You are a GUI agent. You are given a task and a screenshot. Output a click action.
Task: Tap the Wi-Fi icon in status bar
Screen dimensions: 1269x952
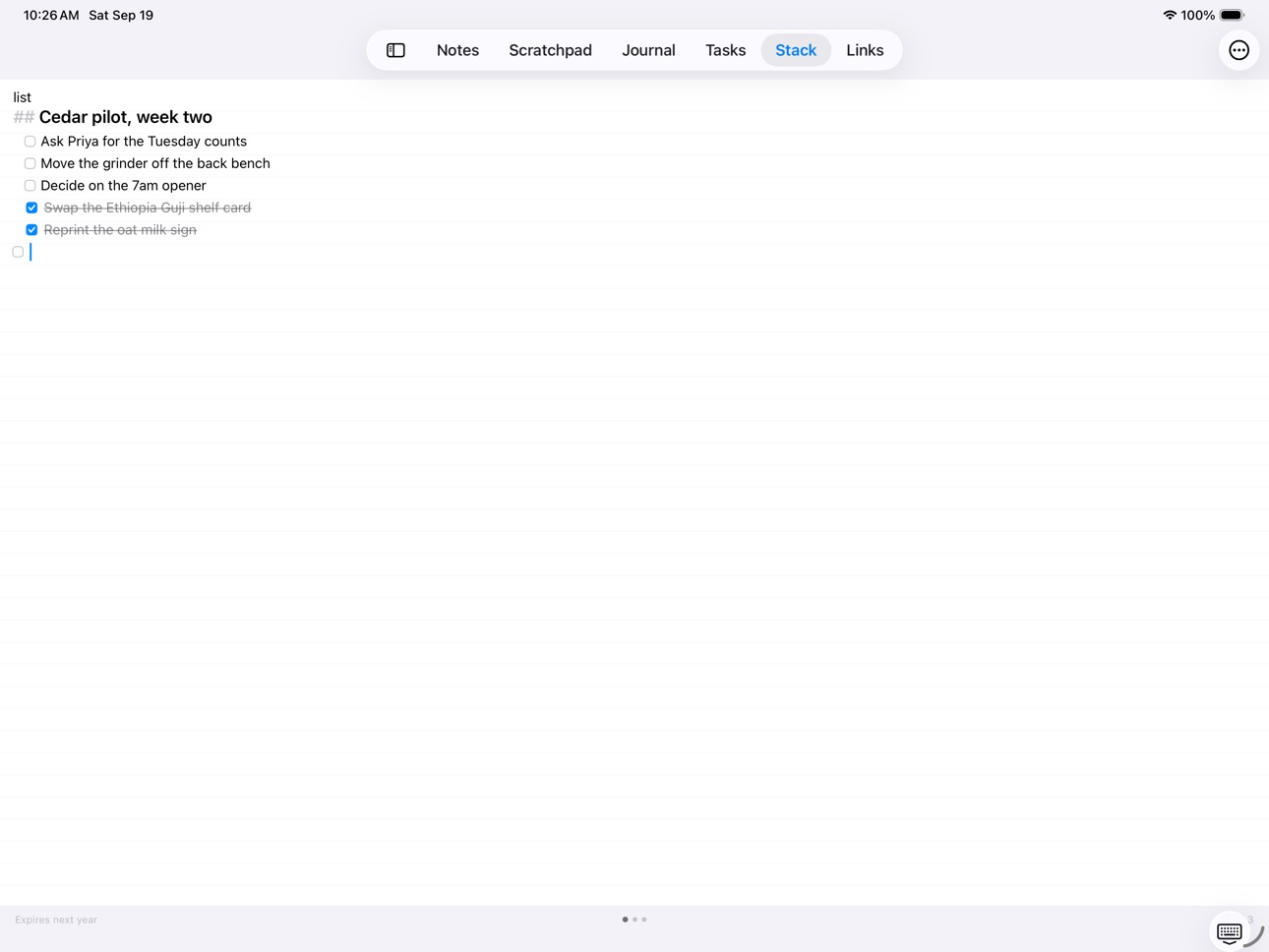point(1169,15)
